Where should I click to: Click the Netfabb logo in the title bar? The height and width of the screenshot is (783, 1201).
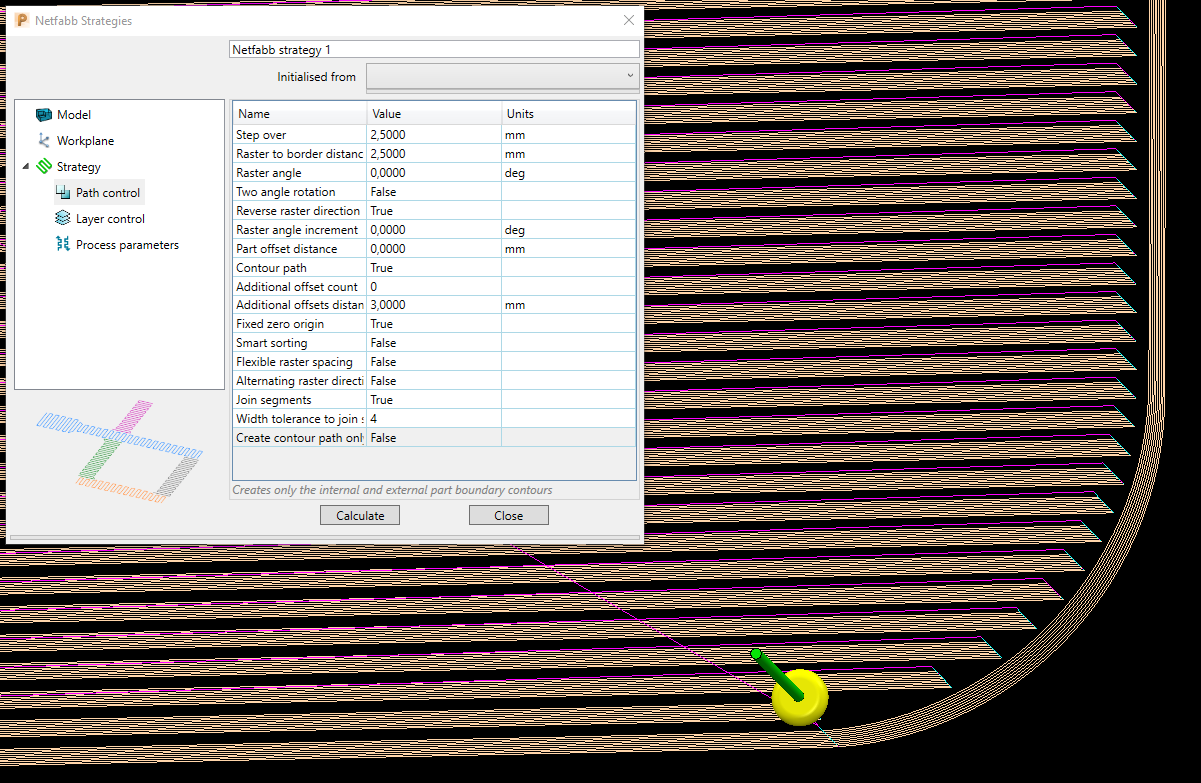pos(20,19)
